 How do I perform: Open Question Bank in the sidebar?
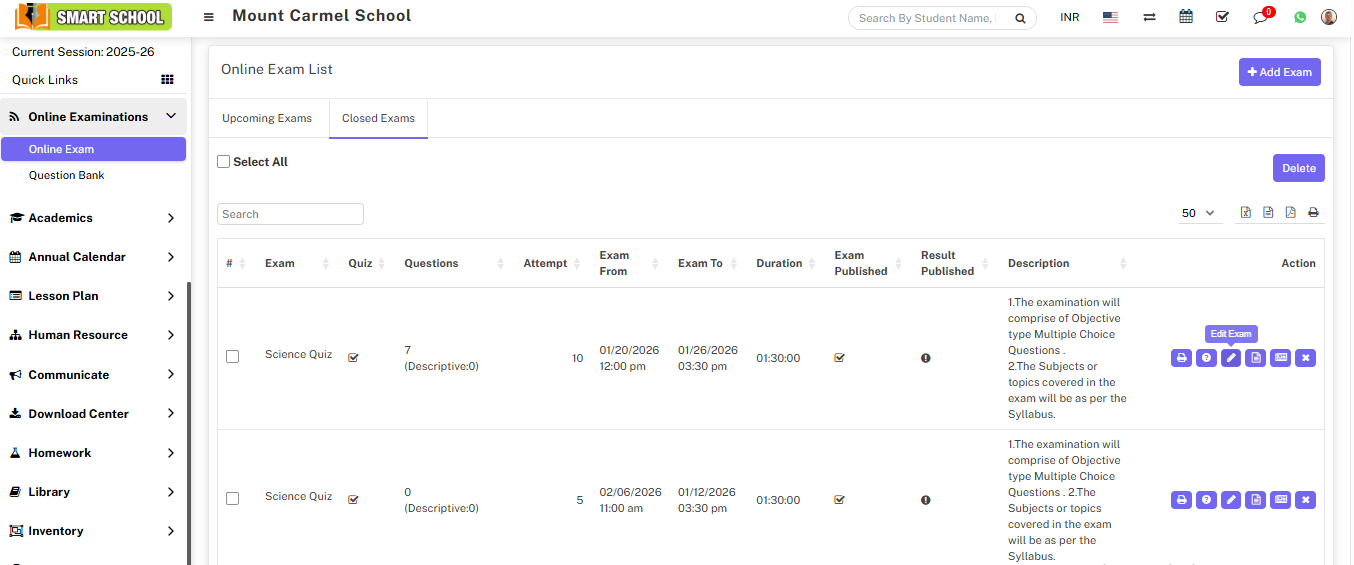[x=67, y=175]
